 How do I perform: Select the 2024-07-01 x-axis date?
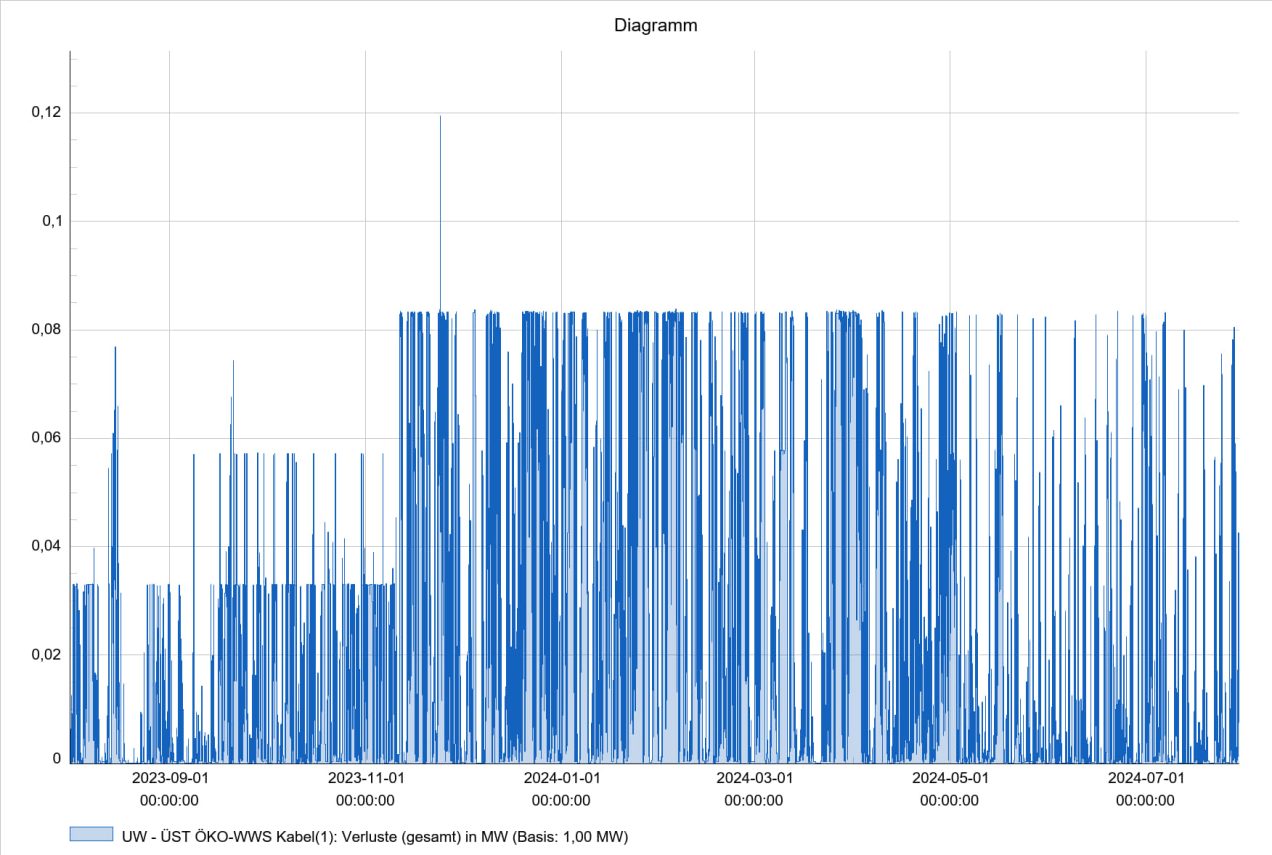1146,778
